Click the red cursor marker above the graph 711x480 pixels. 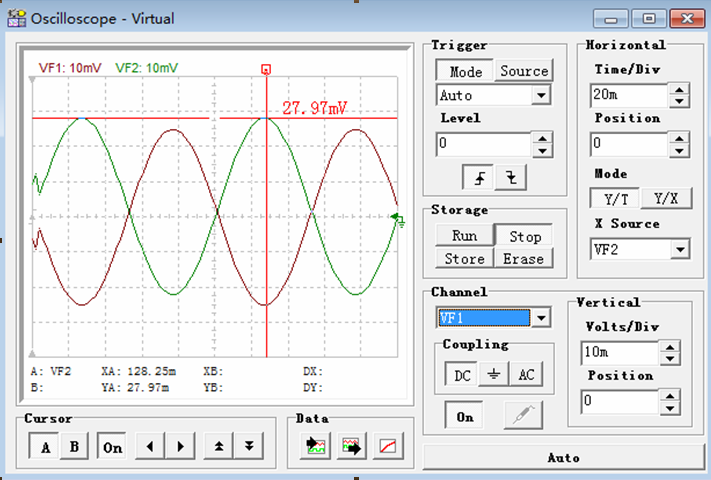tap(266, 69)
